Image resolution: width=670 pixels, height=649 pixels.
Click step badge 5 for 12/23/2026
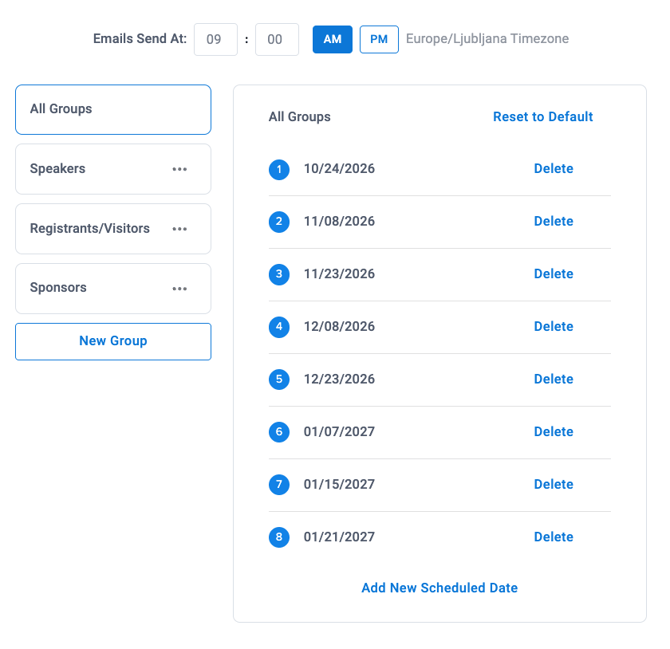279,379
